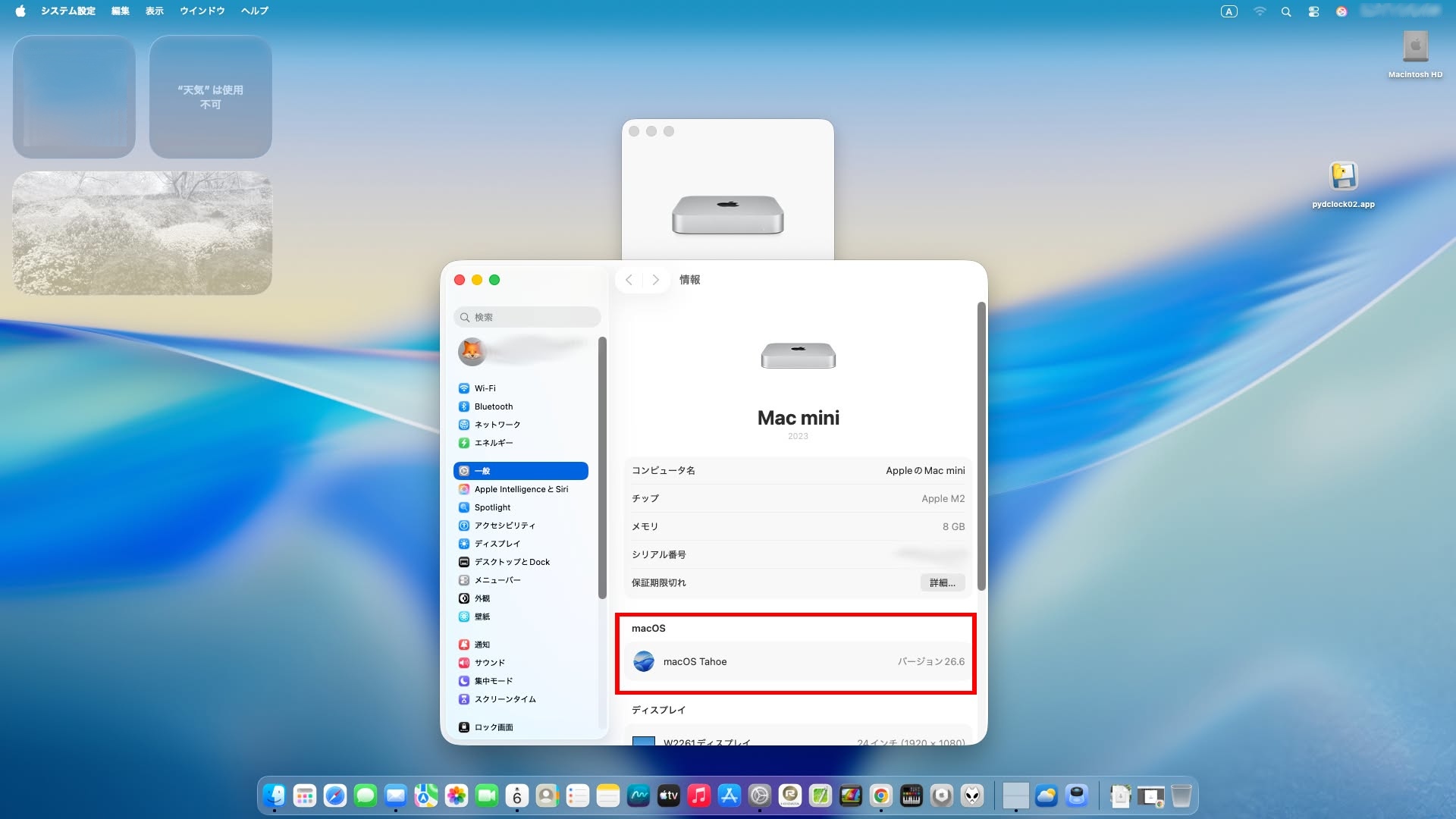Click the snowy photo desktop widget
The width and height of the screenshot is (1456, 819).
tap(143, 233)
